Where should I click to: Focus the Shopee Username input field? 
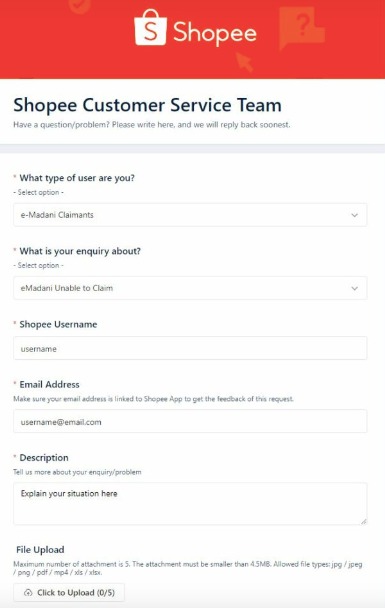coord(190,348)
